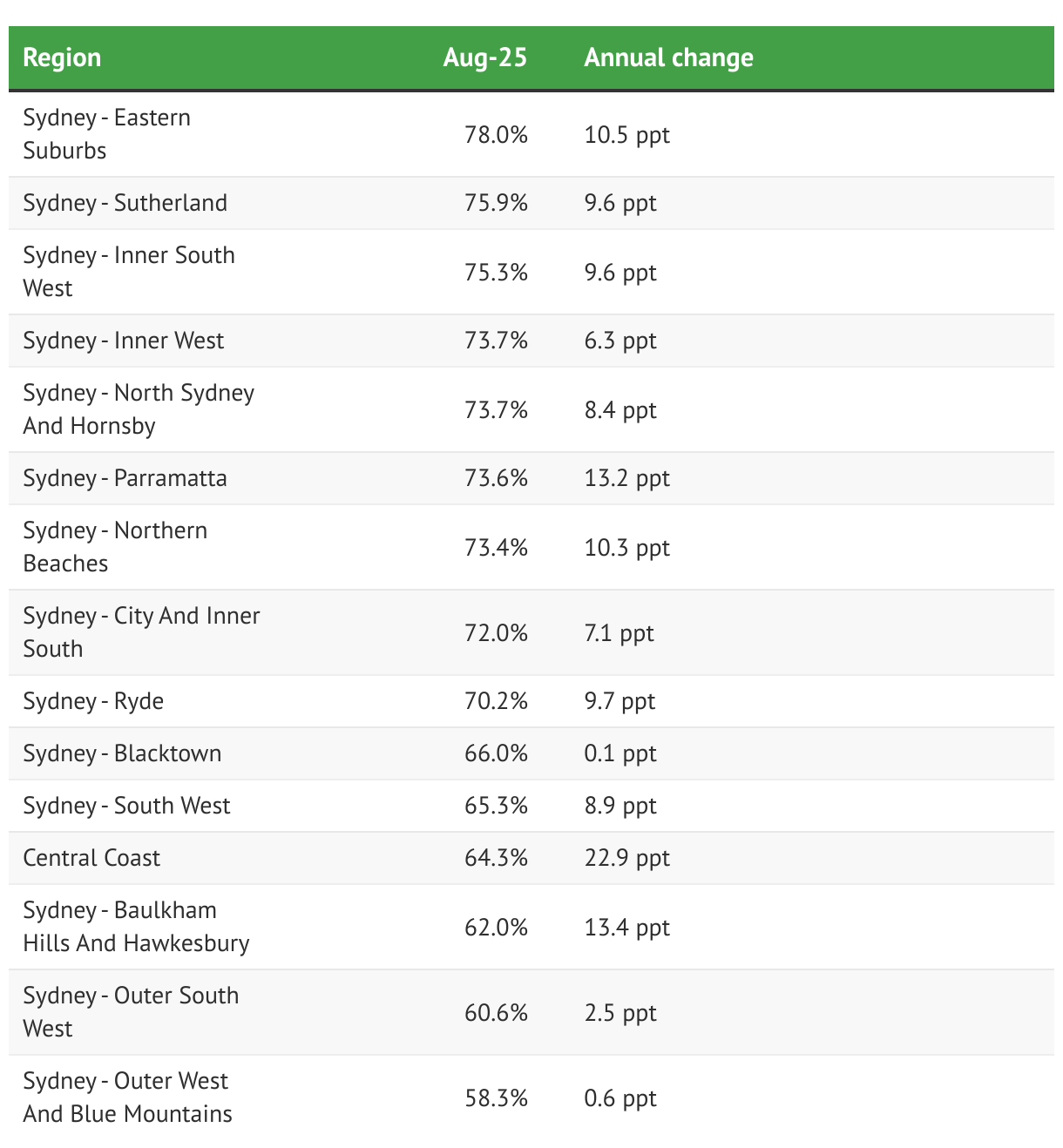
Task: Click the 70.2% value for Ryde
Action: (496, 701)
